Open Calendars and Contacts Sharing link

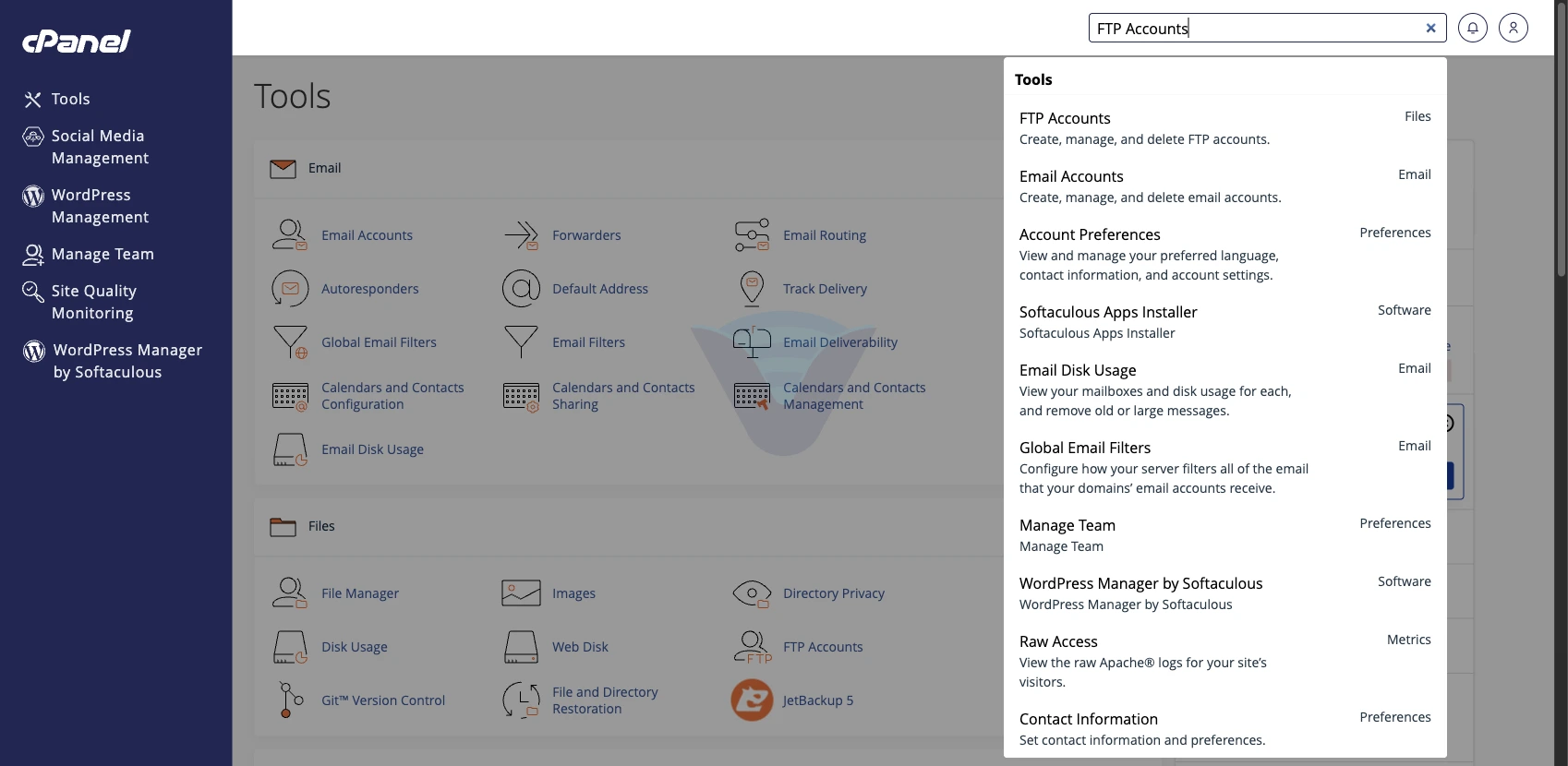[x=623, y=396]
